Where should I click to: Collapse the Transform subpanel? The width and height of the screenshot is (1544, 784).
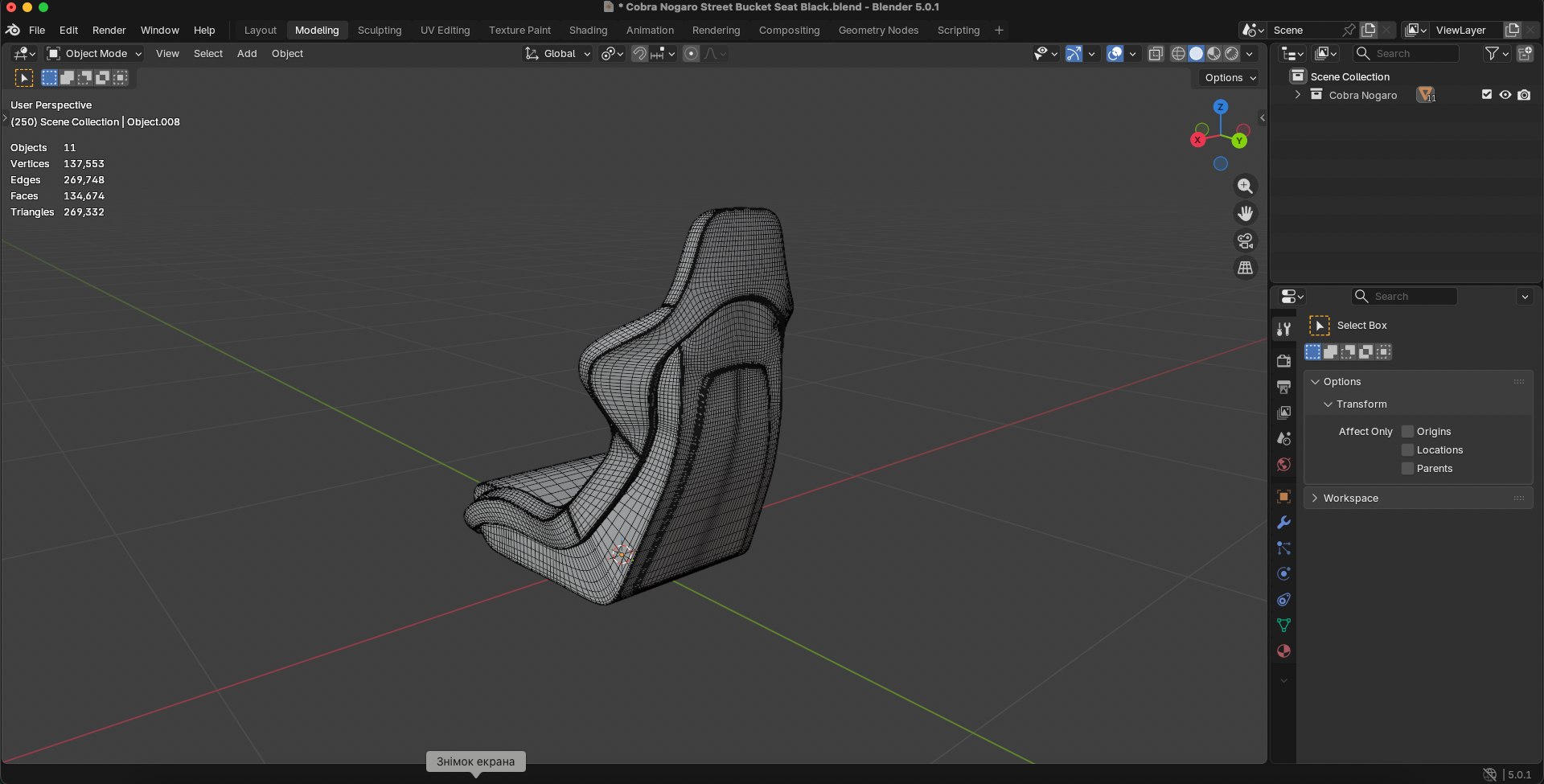[x=1328, y=404]
